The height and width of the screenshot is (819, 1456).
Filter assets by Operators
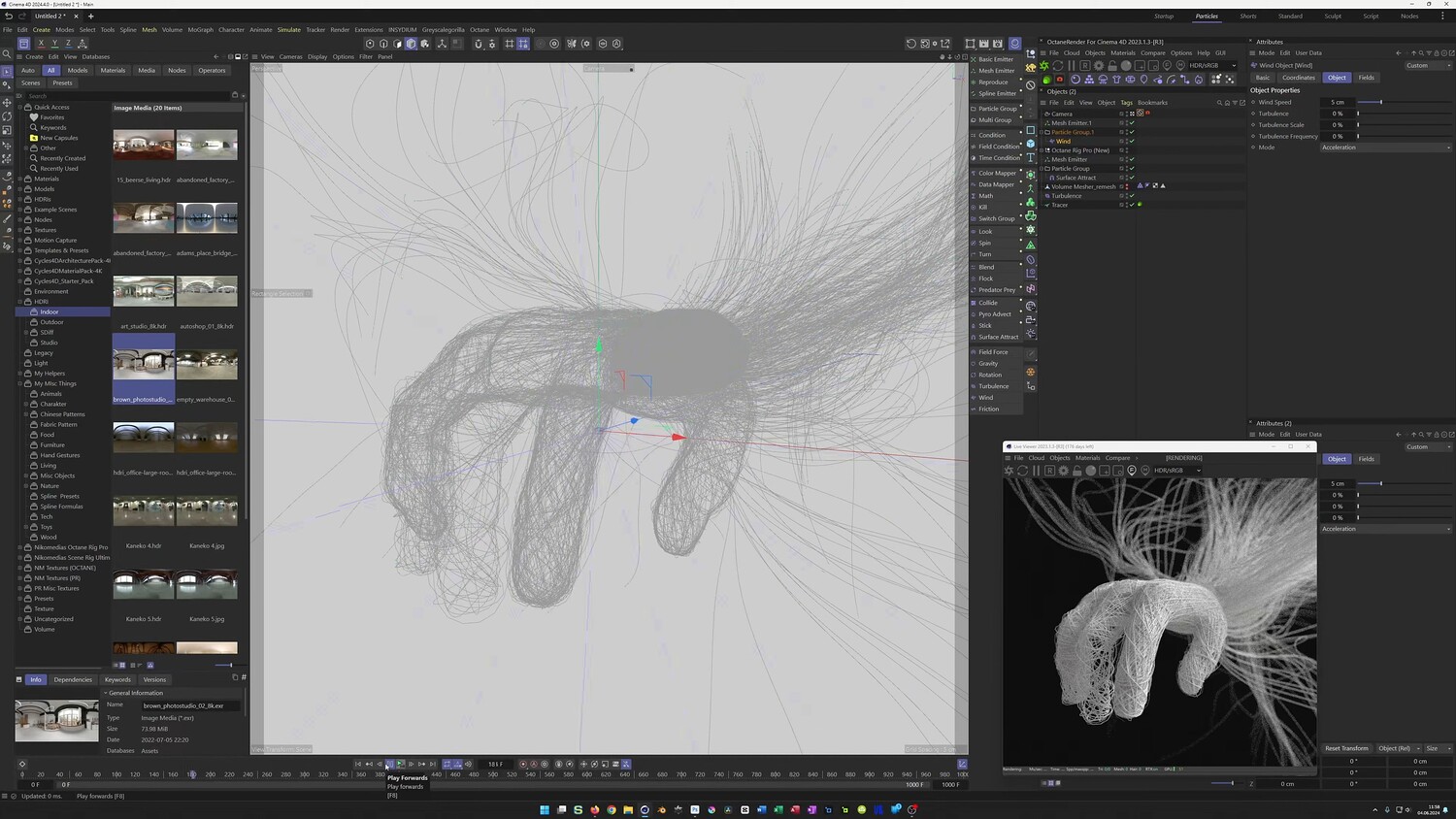[212, 70]
